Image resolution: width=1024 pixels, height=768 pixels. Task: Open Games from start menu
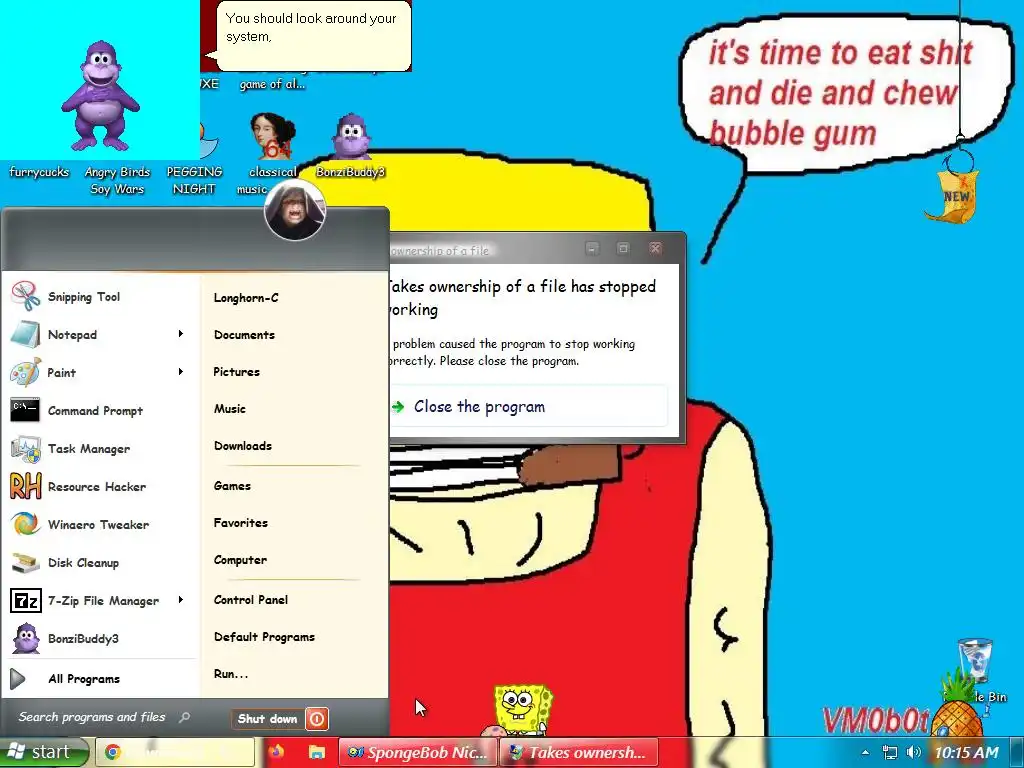[232, 486]
